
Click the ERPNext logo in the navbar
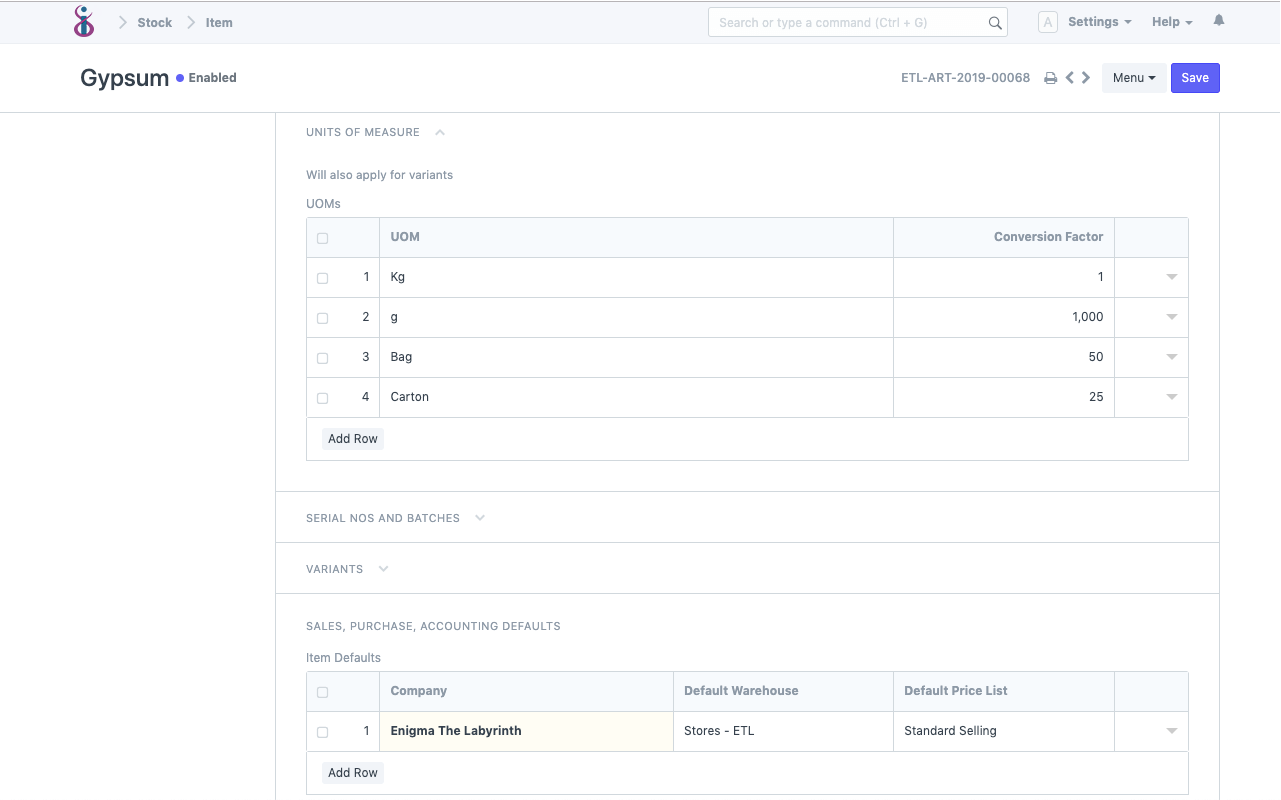[83, 21]
